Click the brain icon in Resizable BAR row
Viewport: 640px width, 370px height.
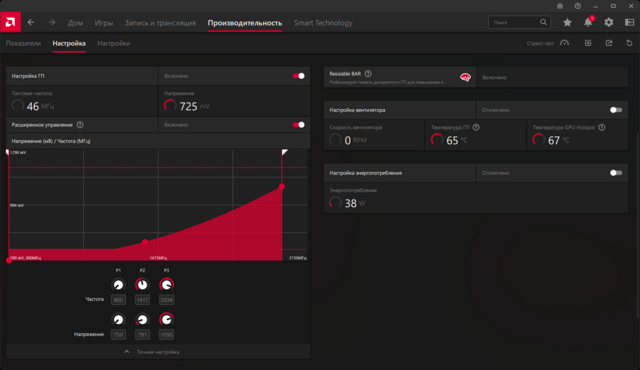(465, 77)
